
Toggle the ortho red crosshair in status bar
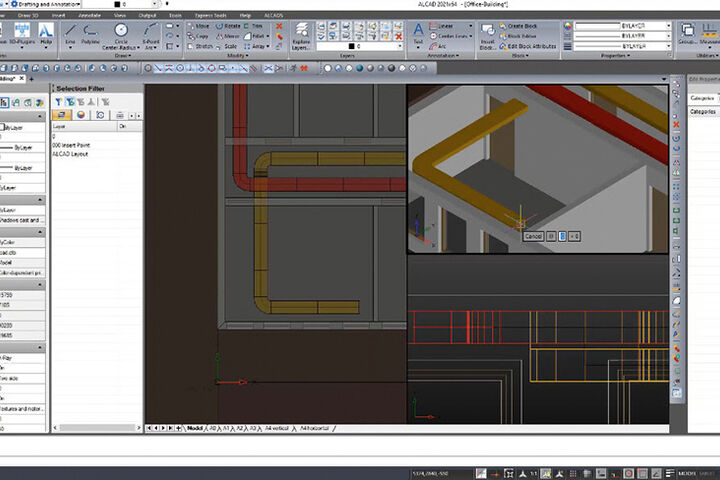[495, 474]
